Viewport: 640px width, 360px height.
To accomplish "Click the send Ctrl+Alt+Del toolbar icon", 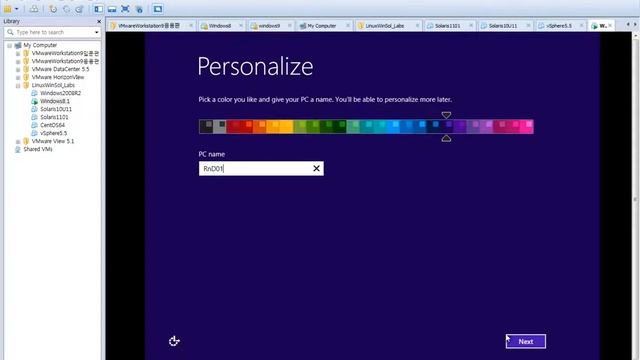I will pos(34,9).
